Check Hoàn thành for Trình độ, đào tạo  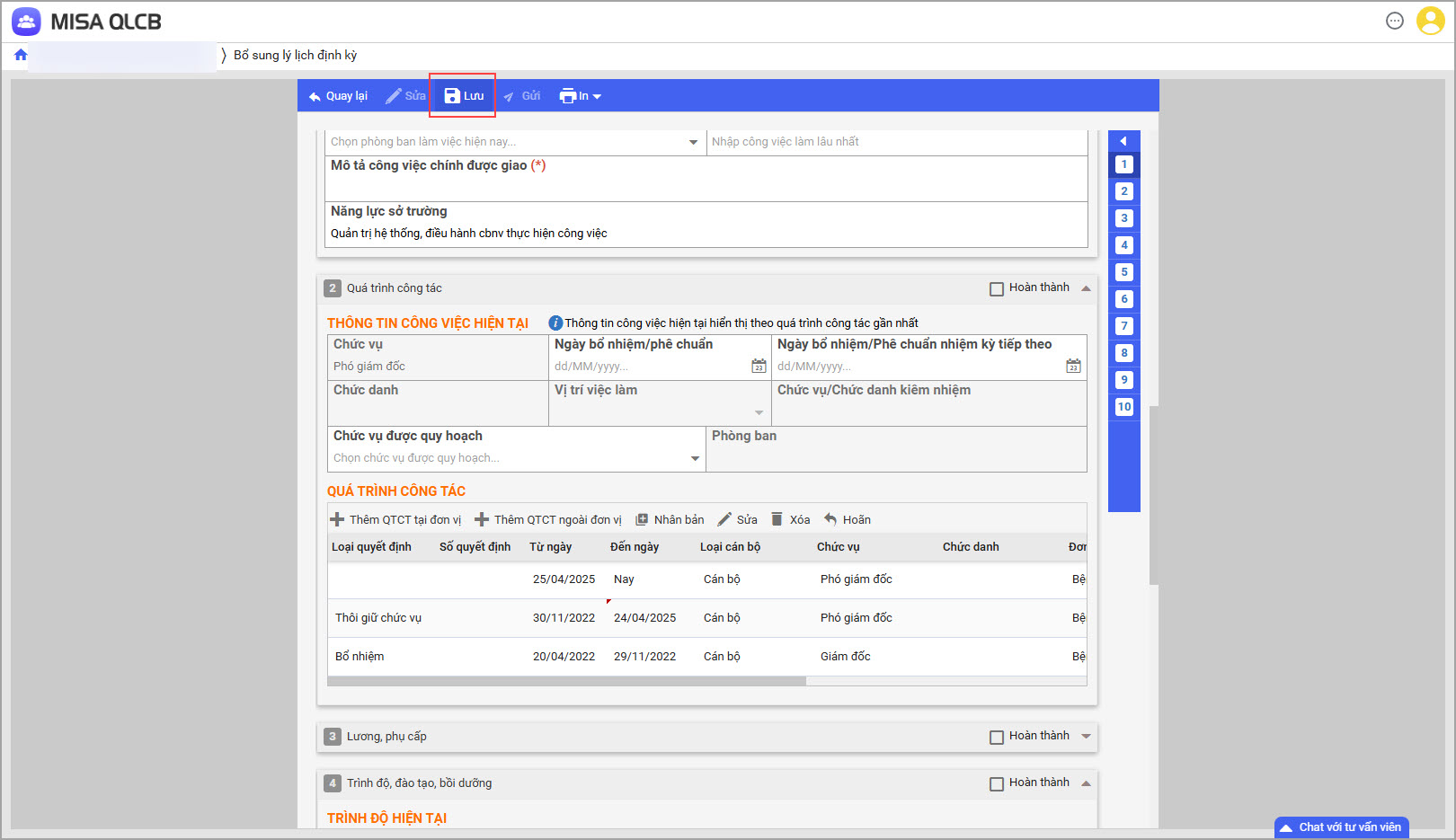(997, 784)
